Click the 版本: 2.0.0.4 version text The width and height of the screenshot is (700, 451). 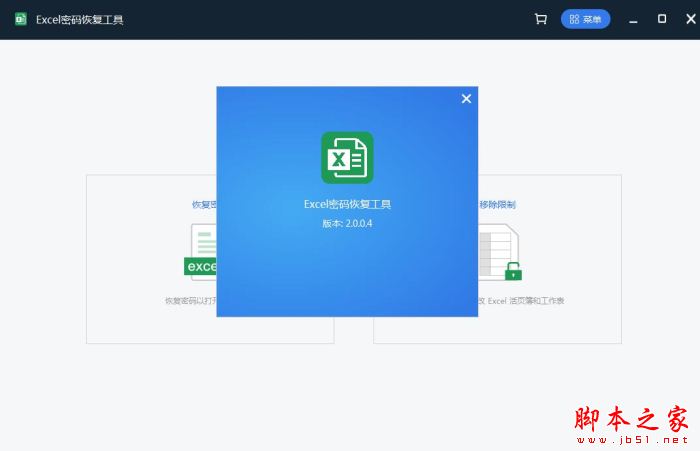click(347, 223)
